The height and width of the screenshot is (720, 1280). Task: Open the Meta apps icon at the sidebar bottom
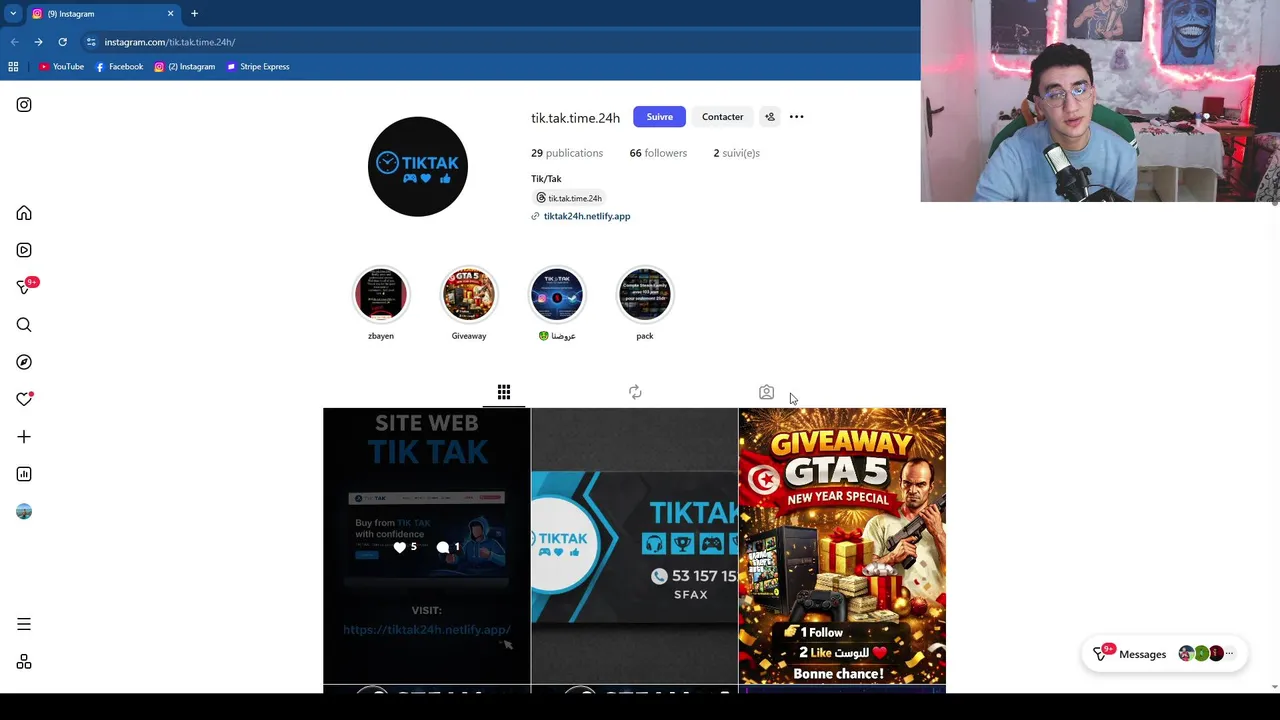[24, 662]
